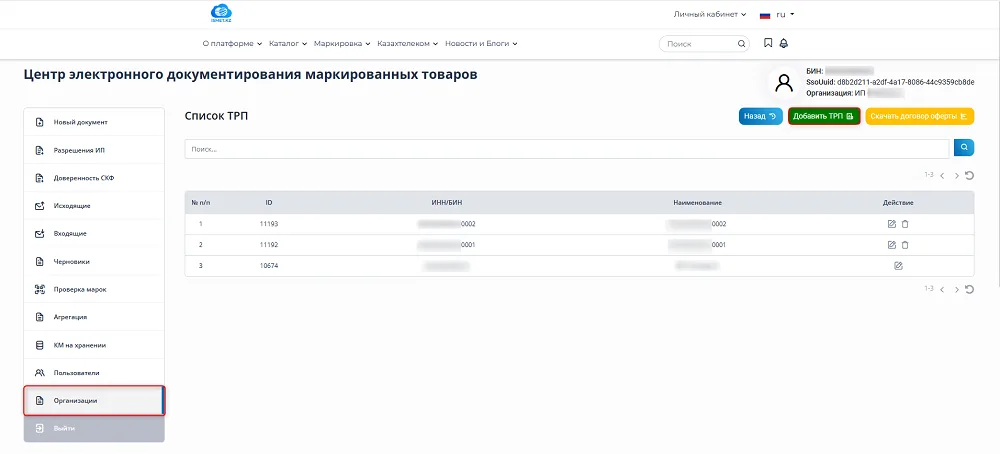
Task: Edit the row with ID 11193
Action: 892,224
